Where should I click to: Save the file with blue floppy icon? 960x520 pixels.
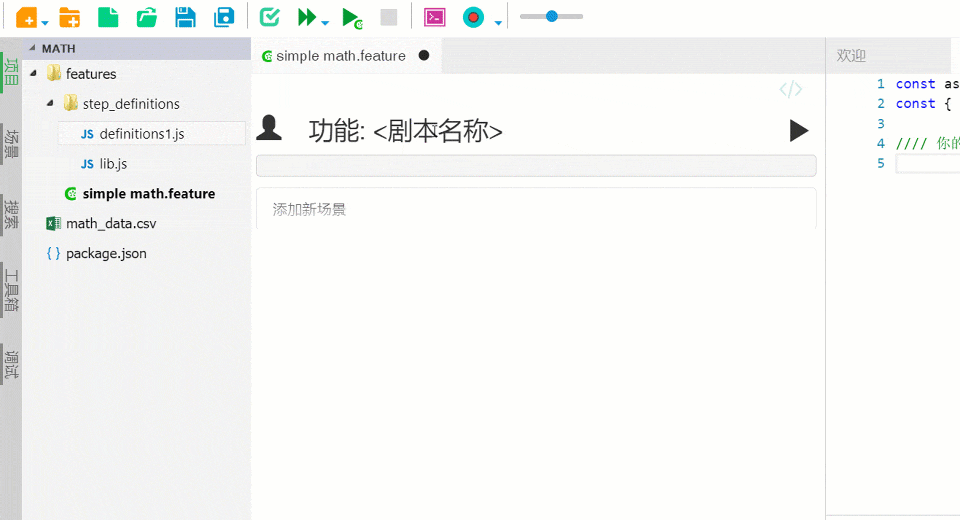[x=185, y=17]
